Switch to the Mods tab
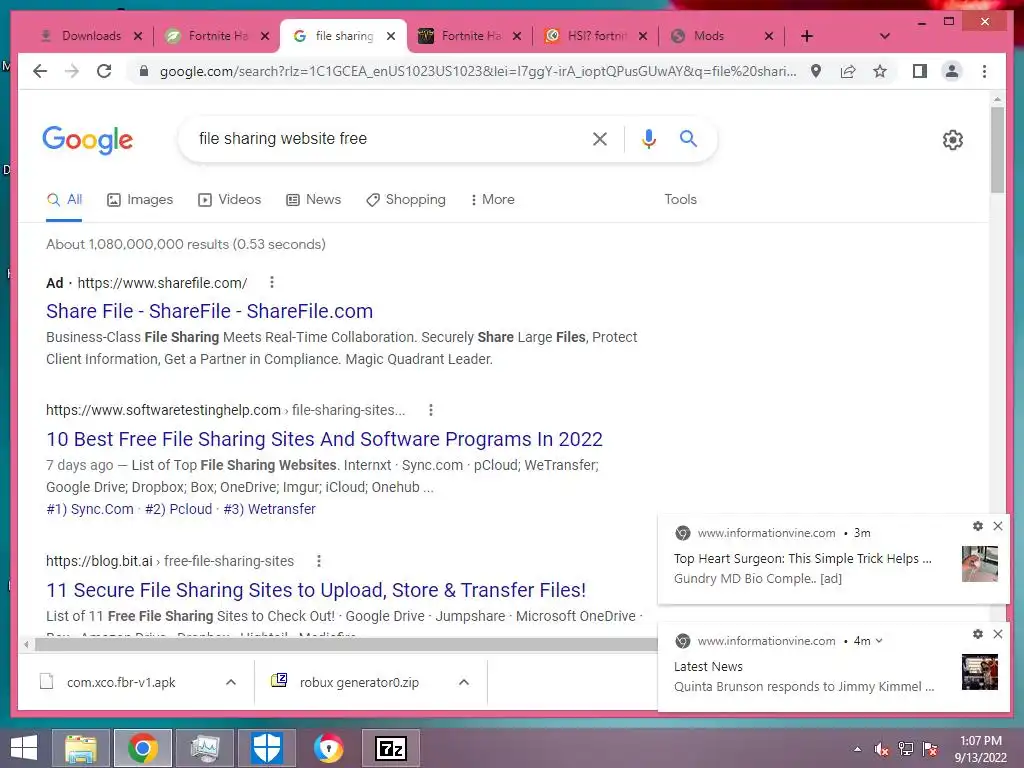 tap(709, 36)
